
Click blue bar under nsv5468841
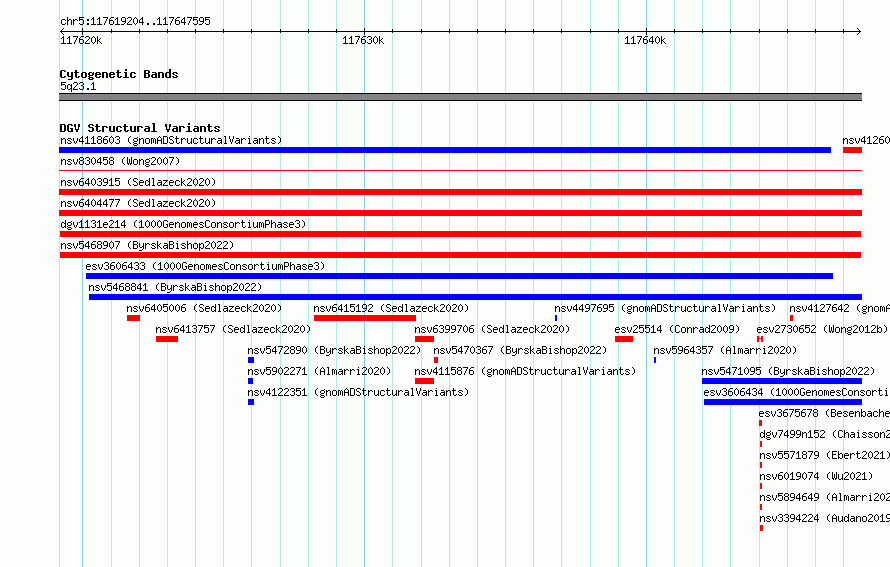[x=475, y=297]
